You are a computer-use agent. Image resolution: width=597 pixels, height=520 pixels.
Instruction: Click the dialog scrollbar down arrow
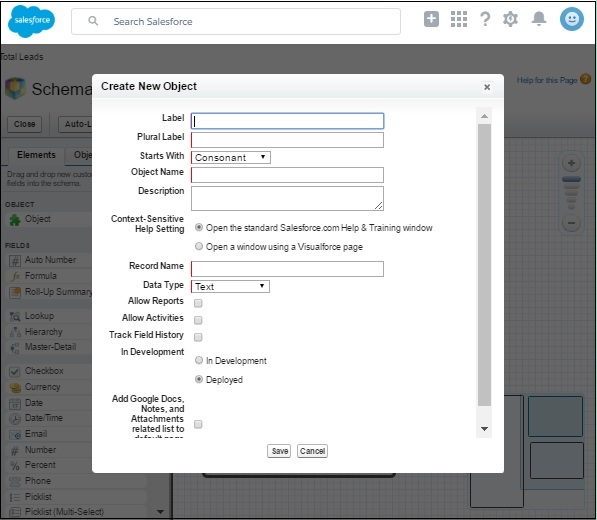484,429
